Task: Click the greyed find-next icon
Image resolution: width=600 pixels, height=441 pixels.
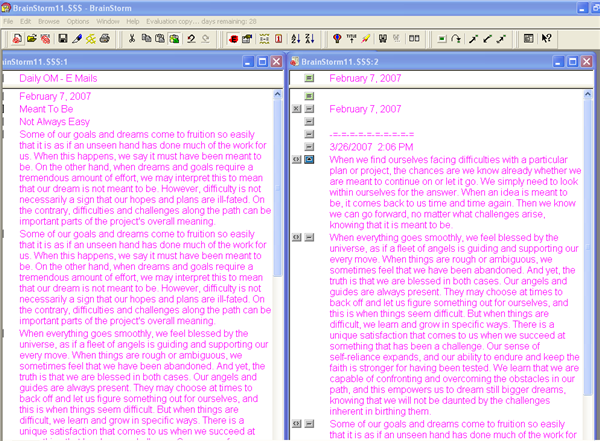Action: [396, 39]
